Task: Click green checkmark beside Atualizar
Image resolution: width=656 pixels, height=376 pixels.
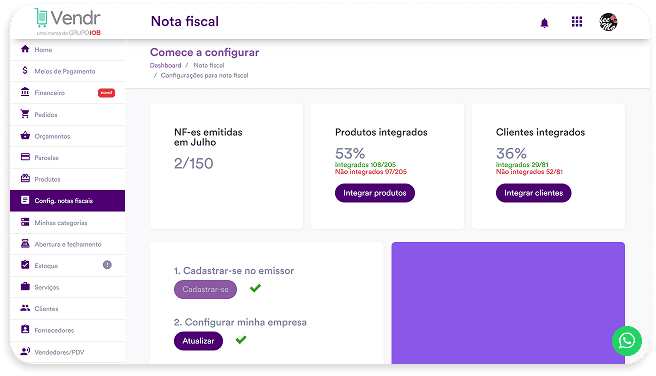Action: tap(241, 340)
